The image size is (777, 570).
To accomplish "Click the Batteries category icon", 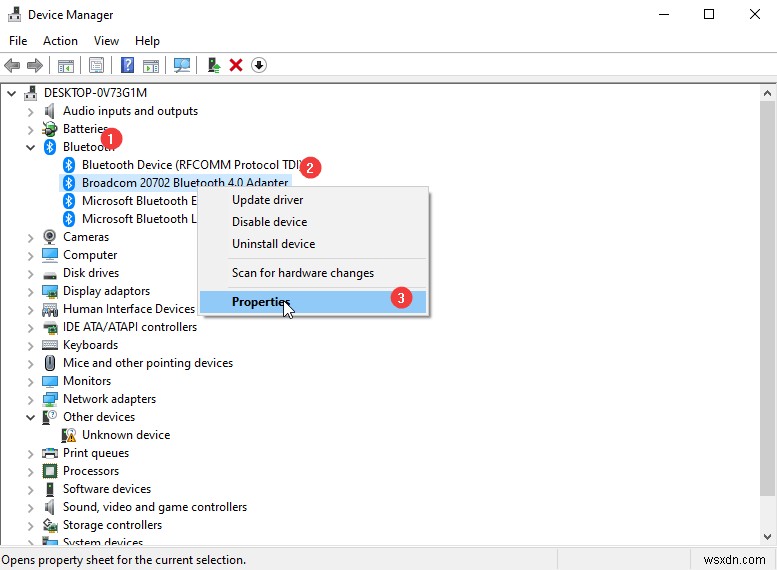I will (x=50, y=129).
